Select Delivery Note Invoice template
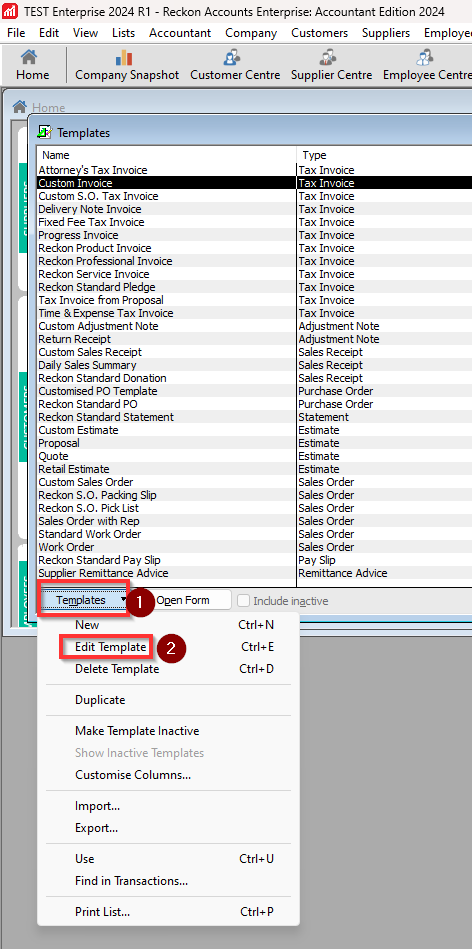The image size is (472, 949). [x=254, y=209]
